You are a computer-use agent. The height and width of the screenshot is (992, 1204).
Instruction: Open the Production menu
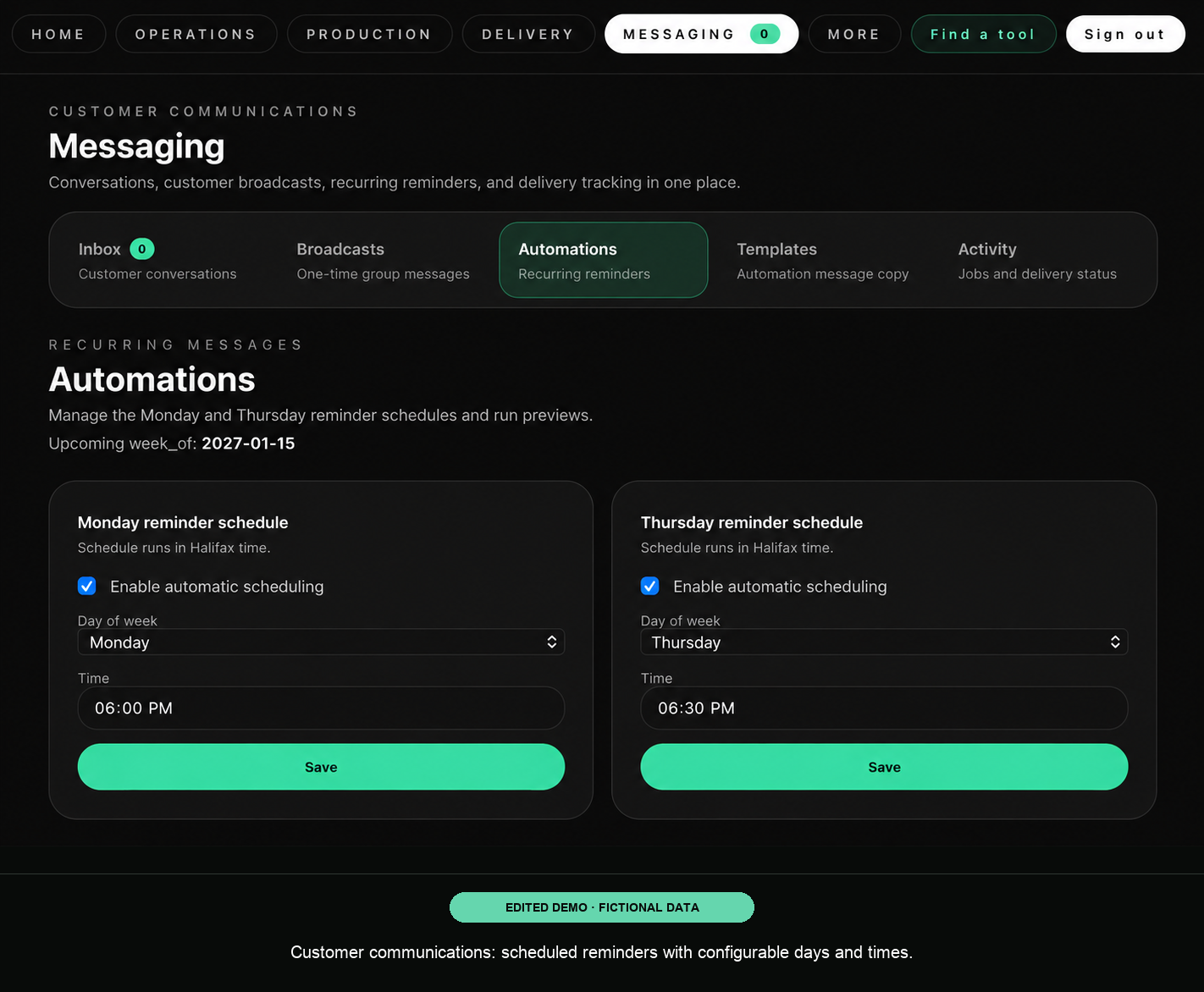pyautogui.click(x=369, y=34)
